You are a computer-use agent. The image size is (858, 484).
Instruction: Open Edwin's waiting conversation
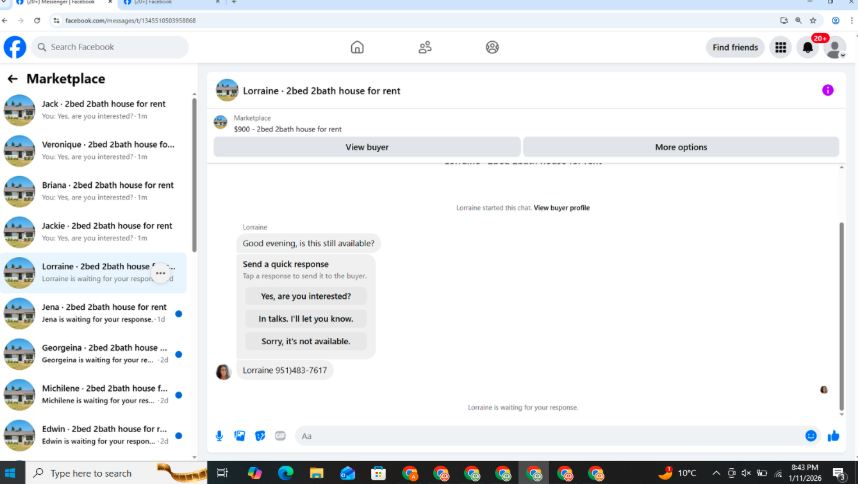point(94,435)
